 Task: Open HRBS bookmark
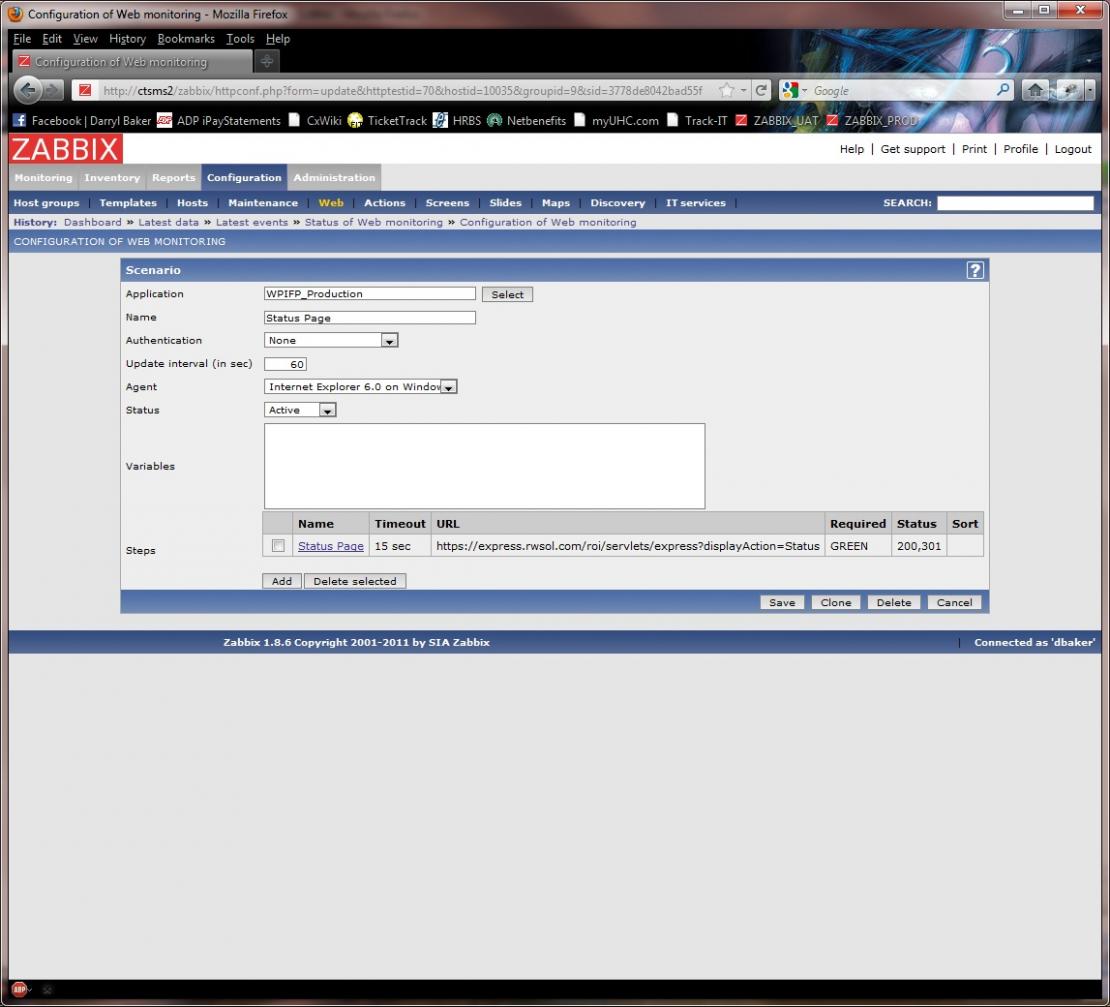pos(457,120)
